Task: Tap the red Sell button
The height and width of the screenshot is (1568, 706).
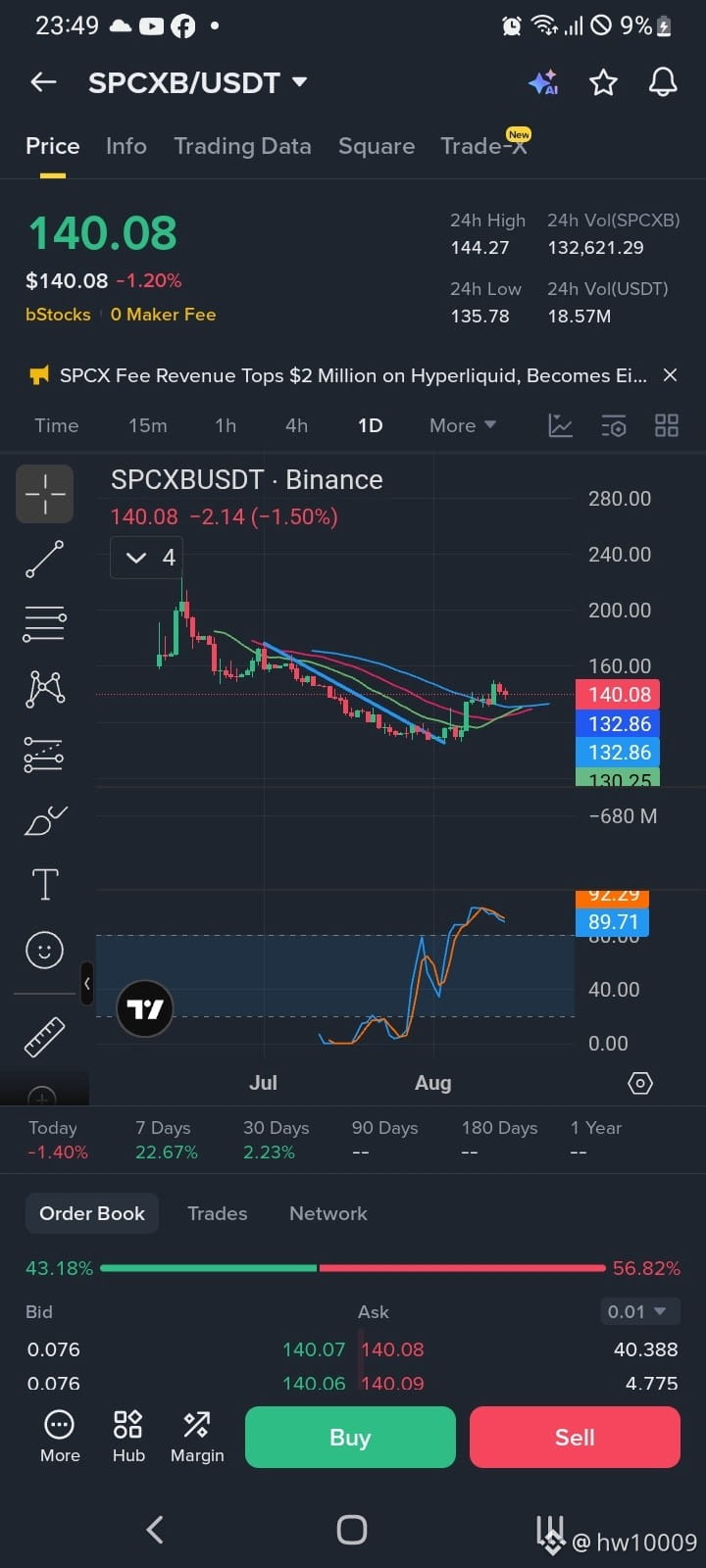Action: pos(575,1437)
